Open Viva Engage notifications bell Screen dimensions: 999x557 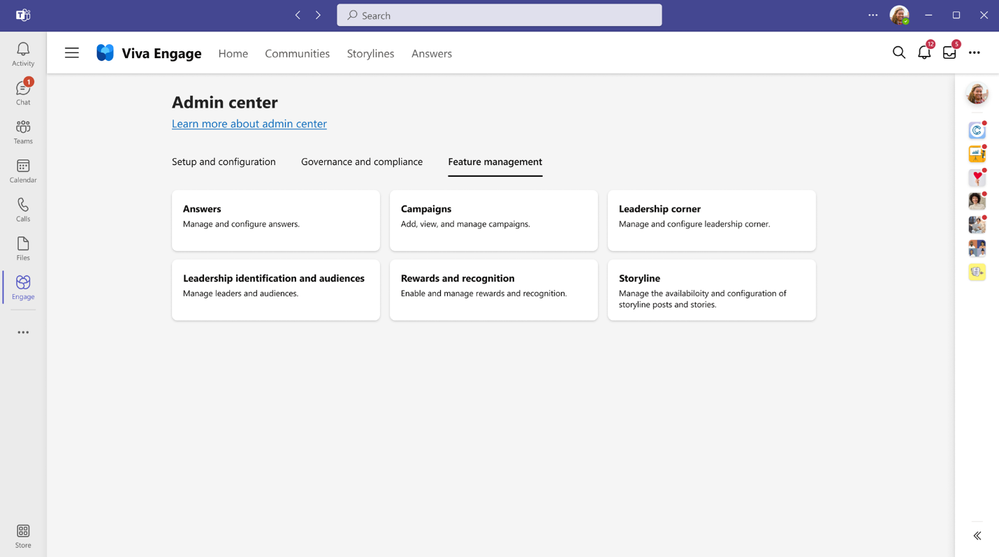(x=924, y=53)
